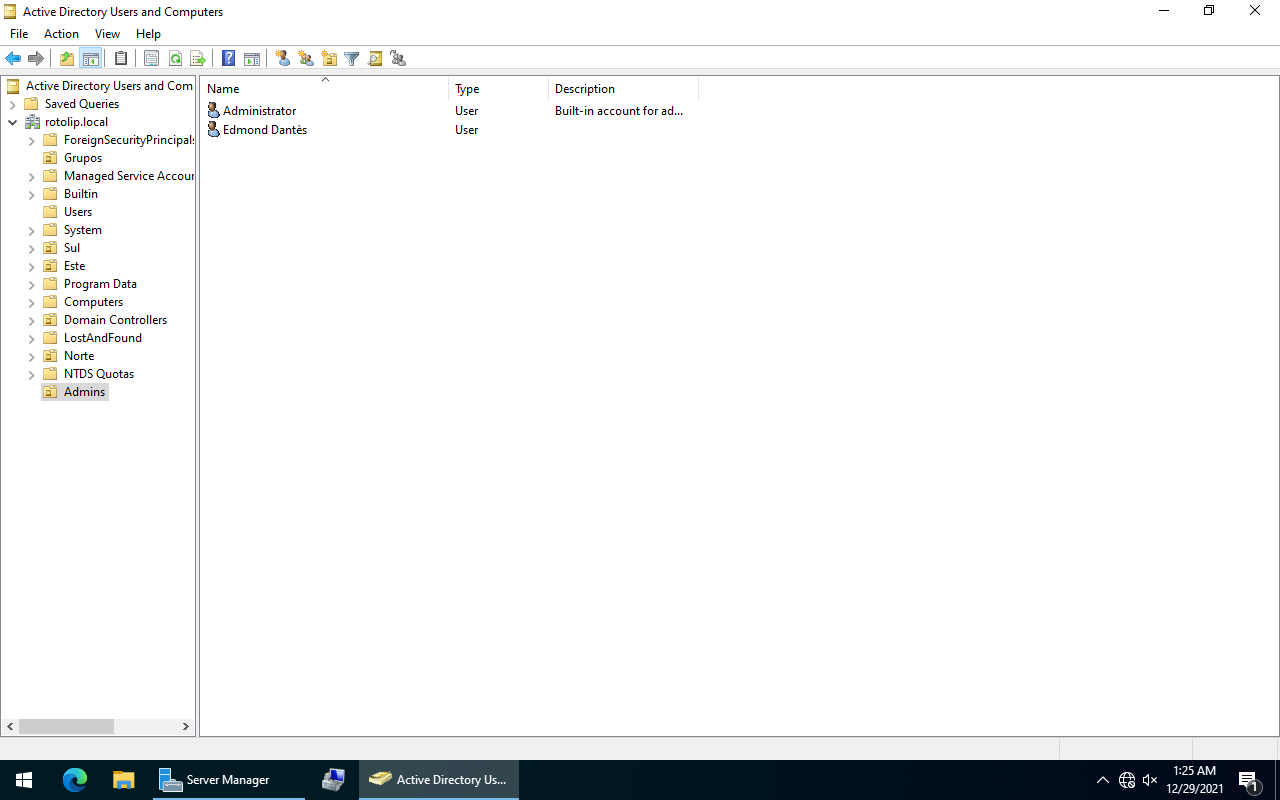The height and width of the screenshot is (800, 1280).
Task: Click the Refresh toolbar icon
Action: coord(175,59)
